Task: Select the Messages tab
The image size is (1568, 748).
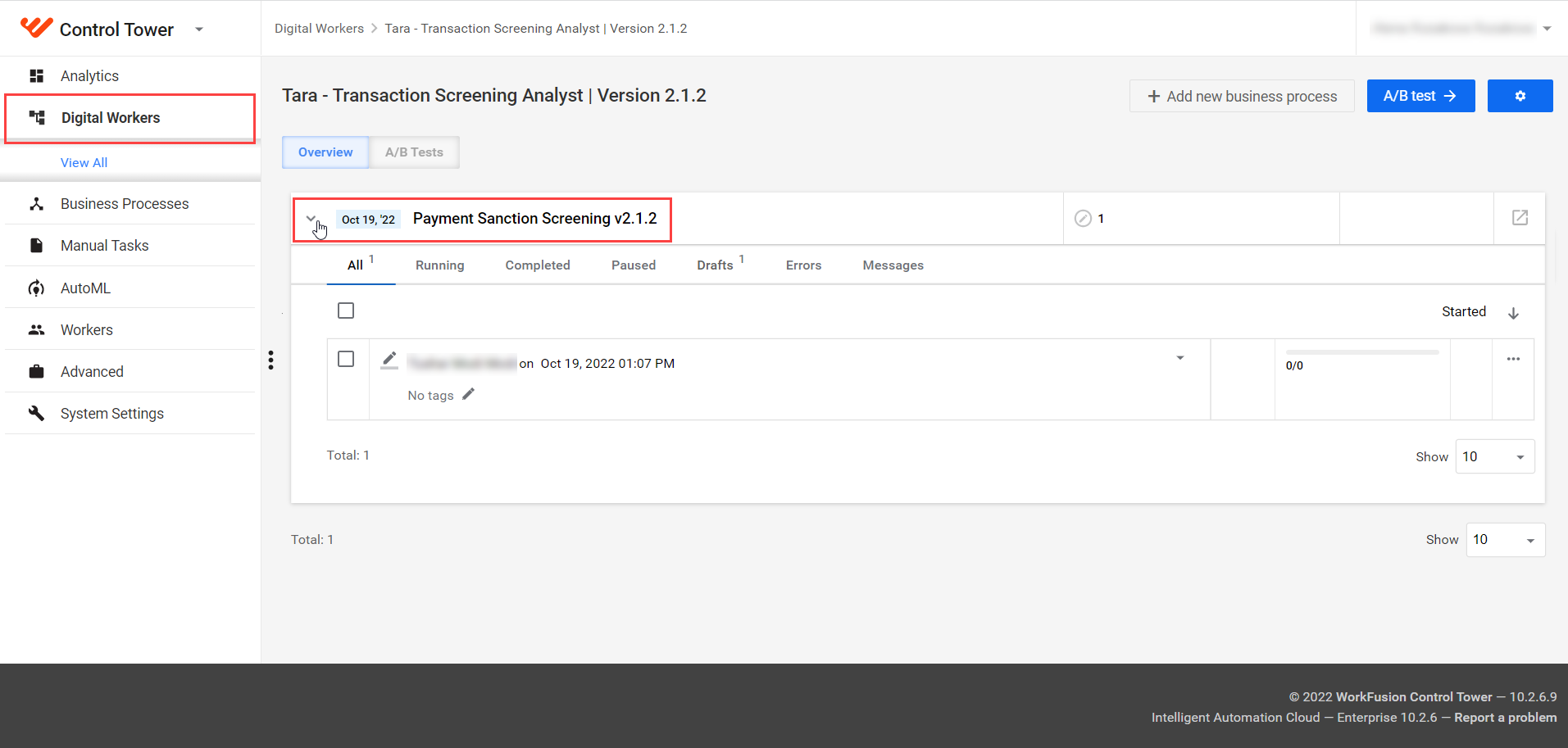Action: [893, 265]
